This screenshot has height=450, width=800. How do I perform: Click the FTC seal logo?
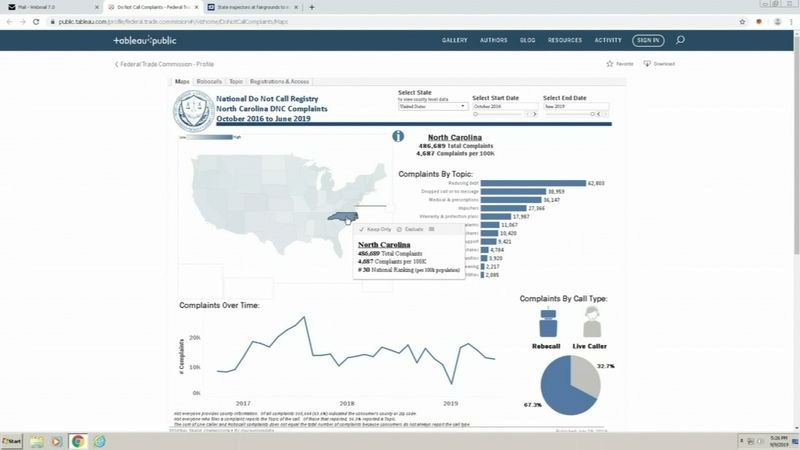pyautogui.click(x=193, y=111)
